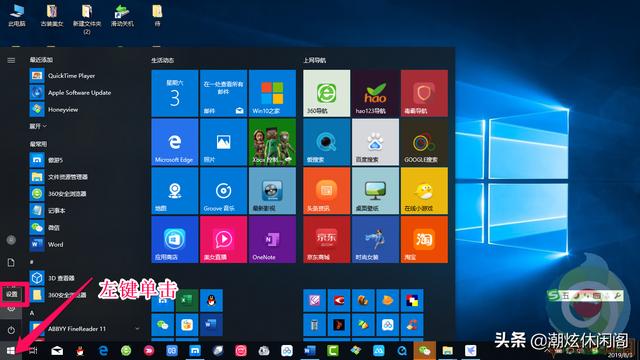Click the Sogou 五 input method toolbar logo
This screenshot has height=360, width=640.
tap(553, 295)
